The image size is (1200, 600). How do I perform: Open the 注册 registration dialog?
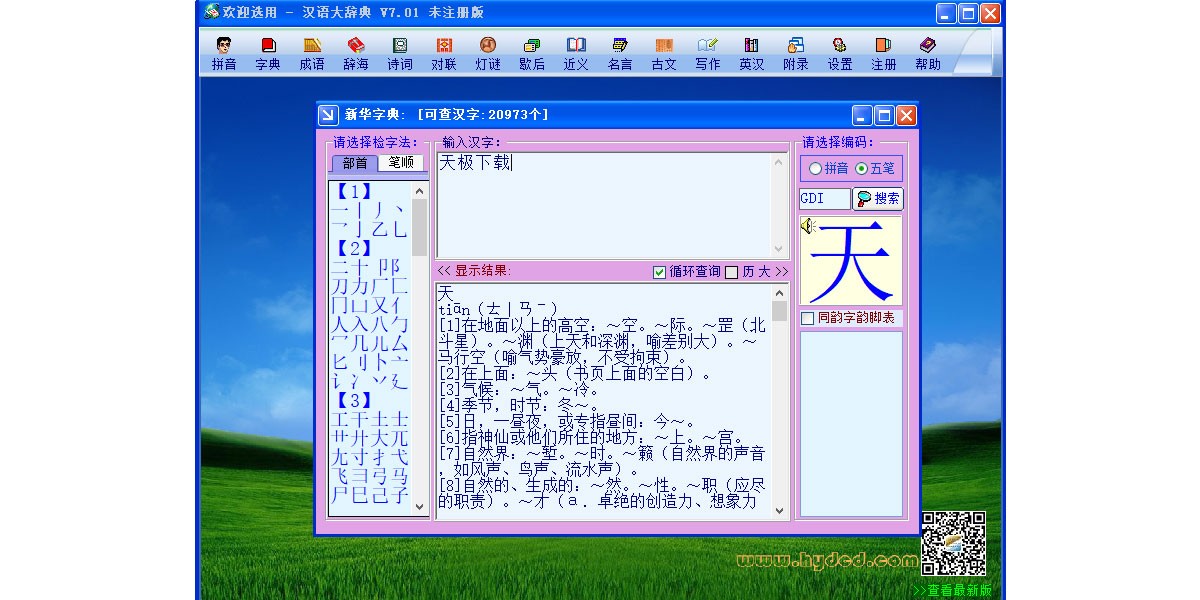coord(884,54)
